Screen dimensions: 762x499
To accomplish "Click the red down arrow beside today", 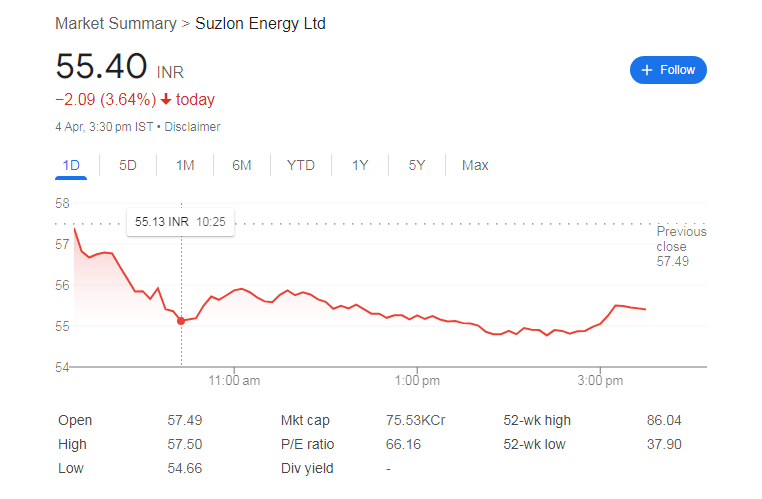I will tap(166, 99).
